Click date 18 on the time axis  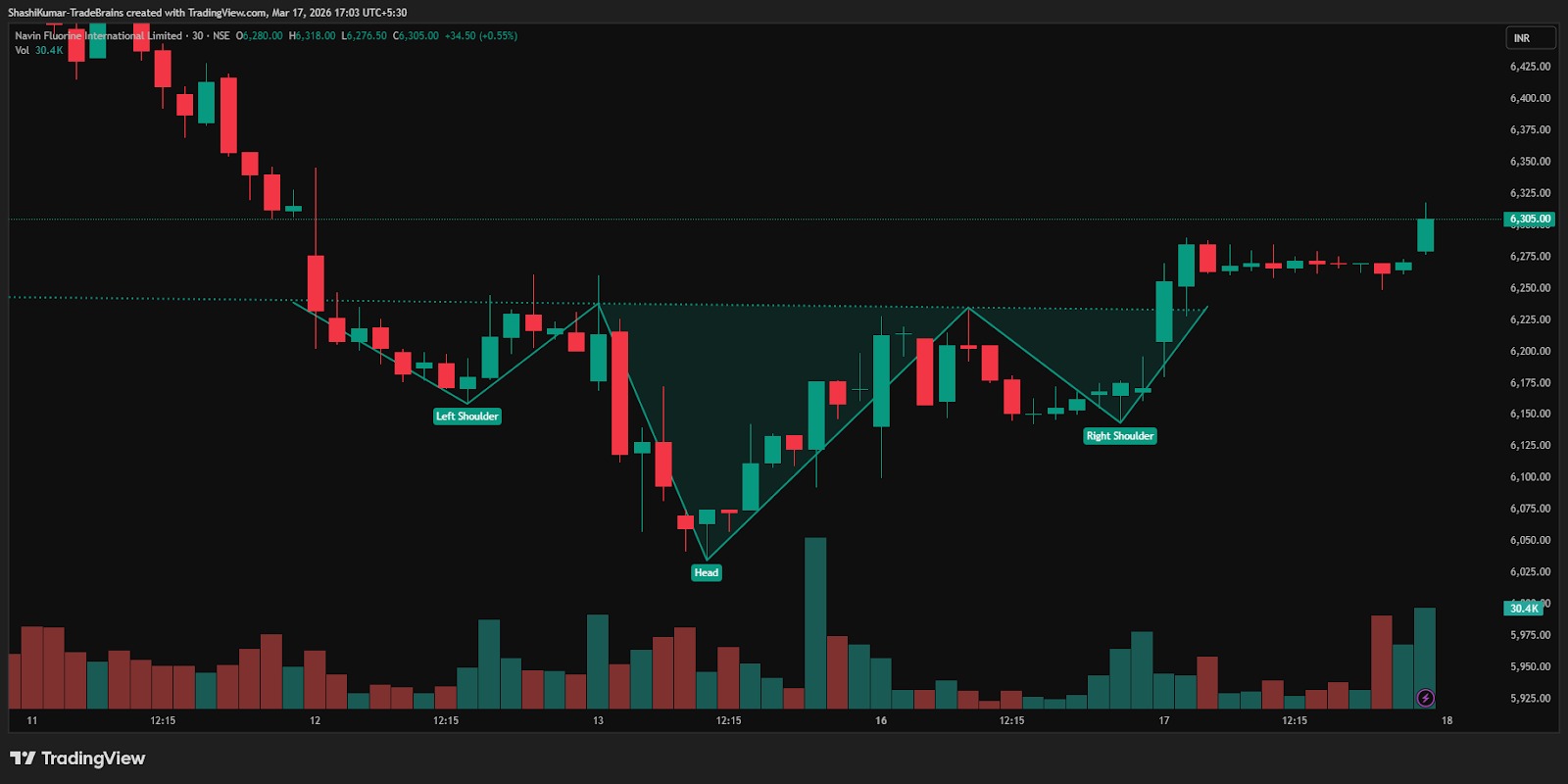pos(1446,720)
